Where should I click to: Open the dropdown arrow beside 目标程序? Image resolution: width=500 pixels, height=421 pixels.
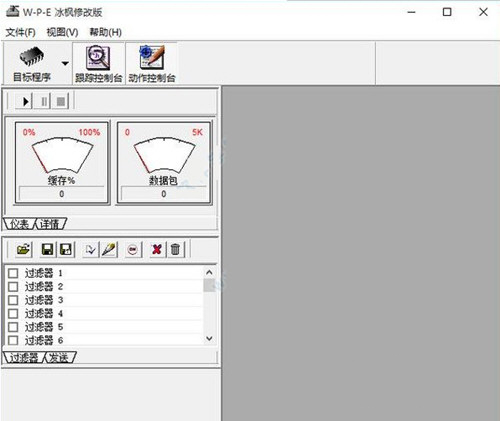(x=65, y=63)
